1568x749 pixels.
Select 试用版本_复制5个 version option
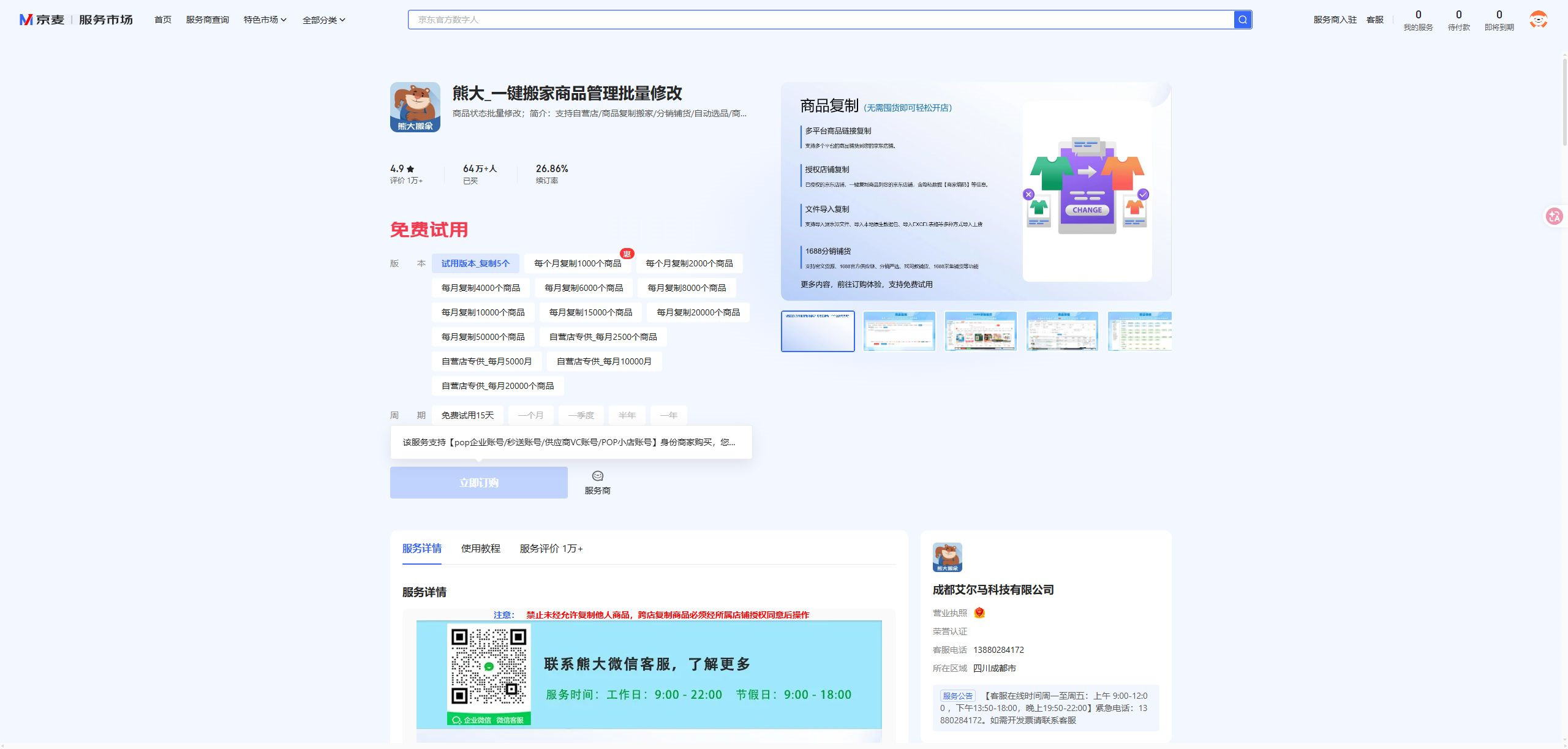point(475,263)
